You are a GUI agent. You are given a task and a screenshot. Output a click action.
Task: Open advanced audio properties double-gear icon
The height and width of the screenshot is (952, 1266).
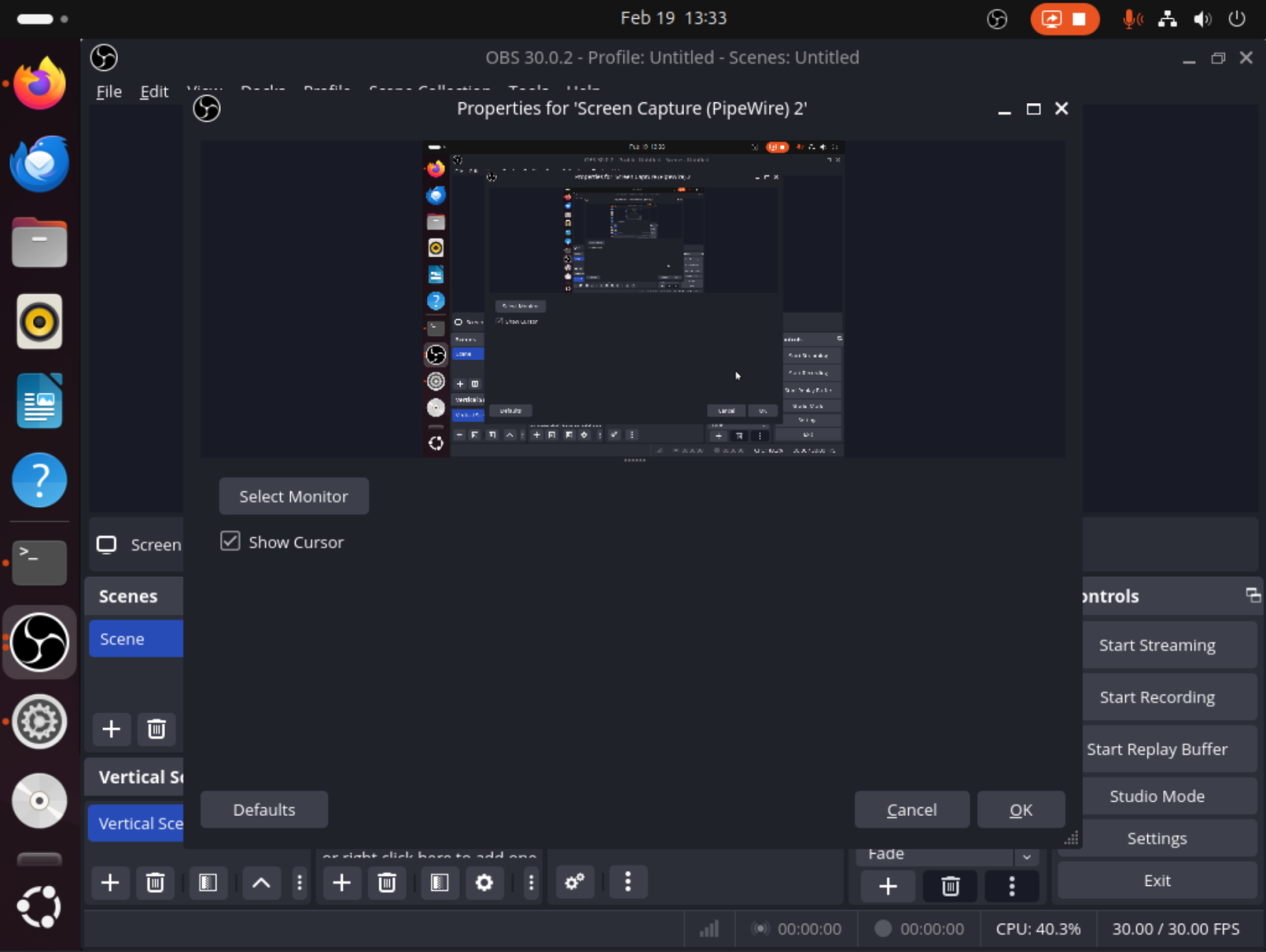point(574,882)
